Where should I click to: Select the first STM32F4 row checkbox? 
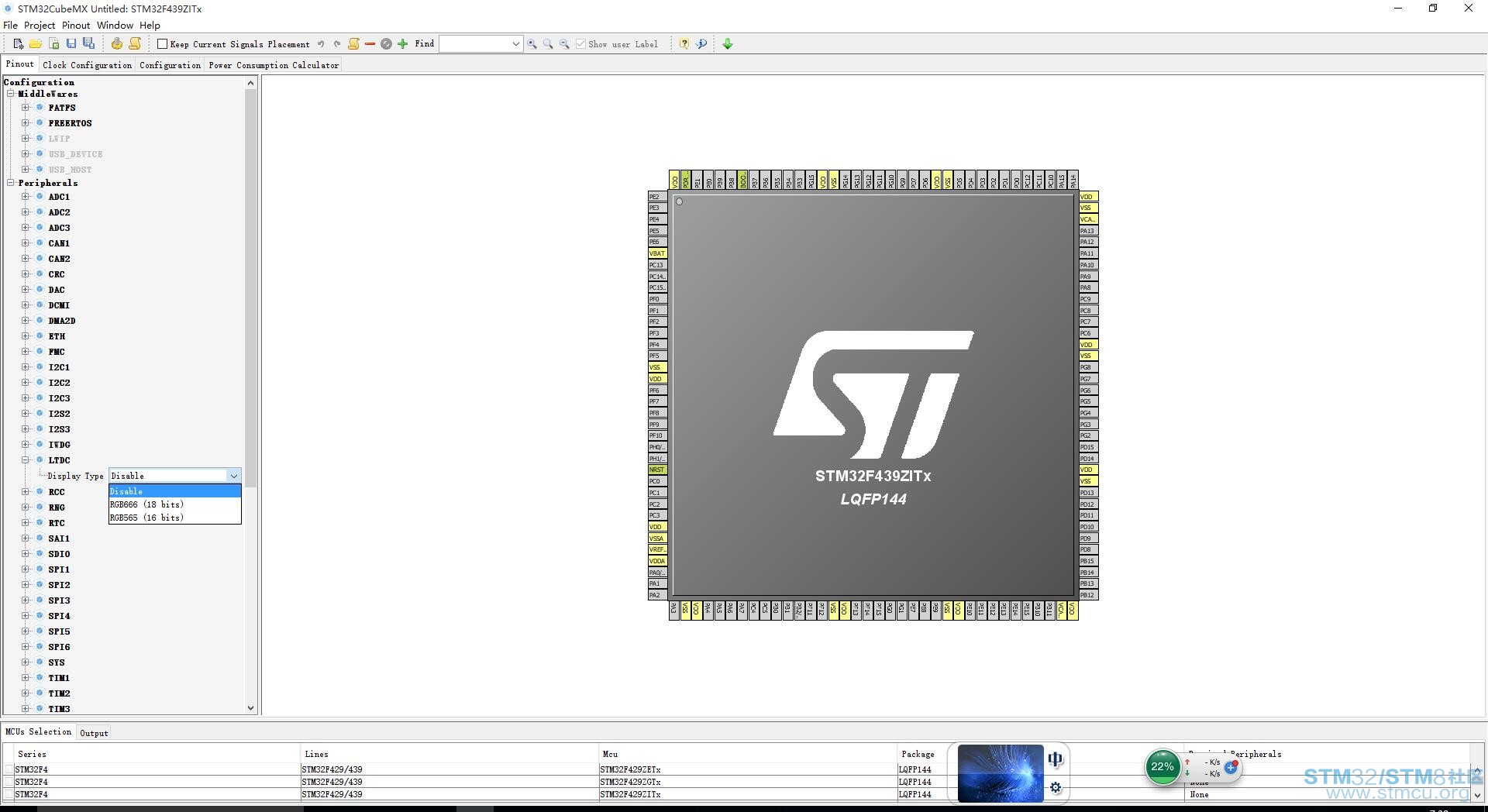coord(9,769)
